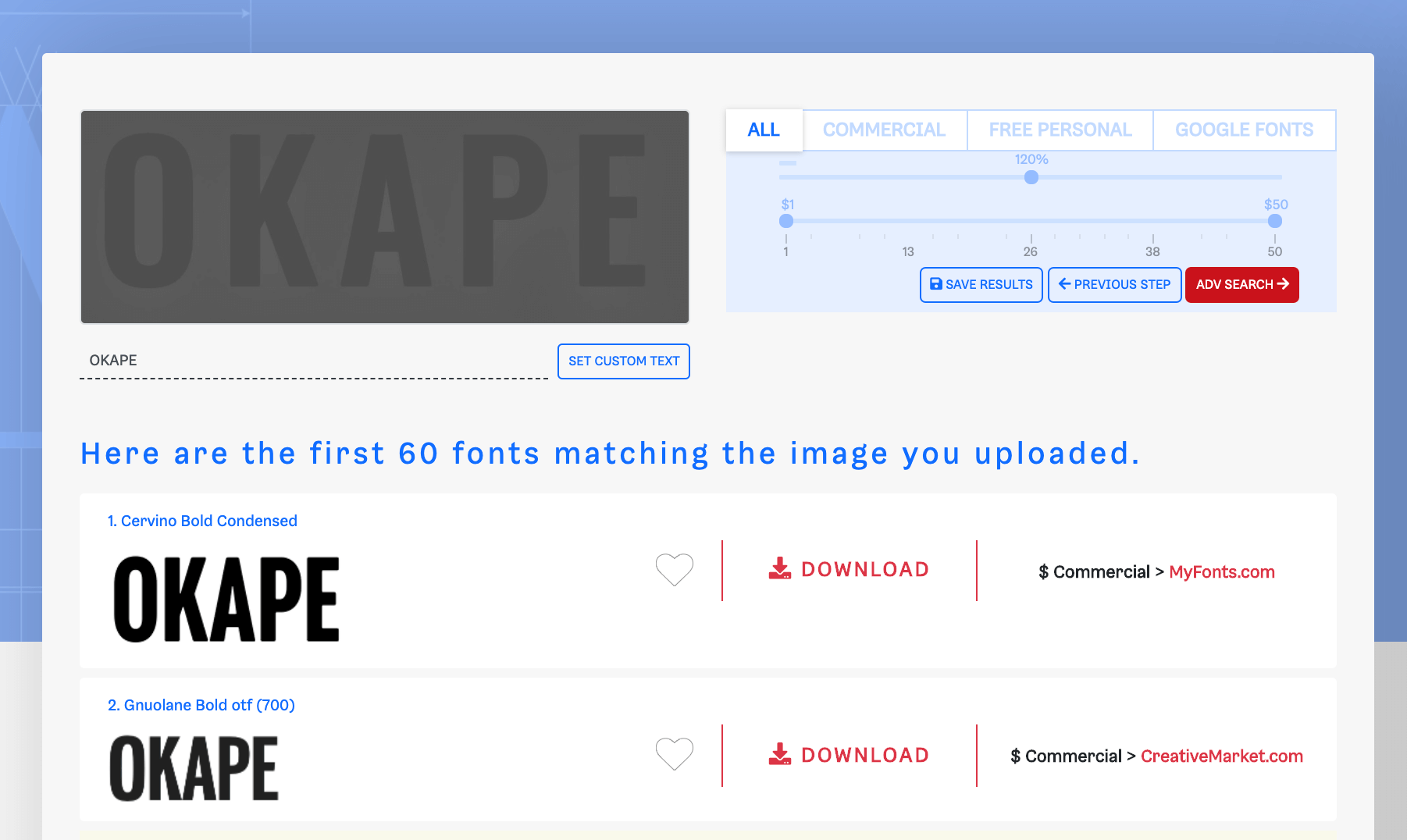
Task: Select the ALL filter tab
Action: [763, 130]
